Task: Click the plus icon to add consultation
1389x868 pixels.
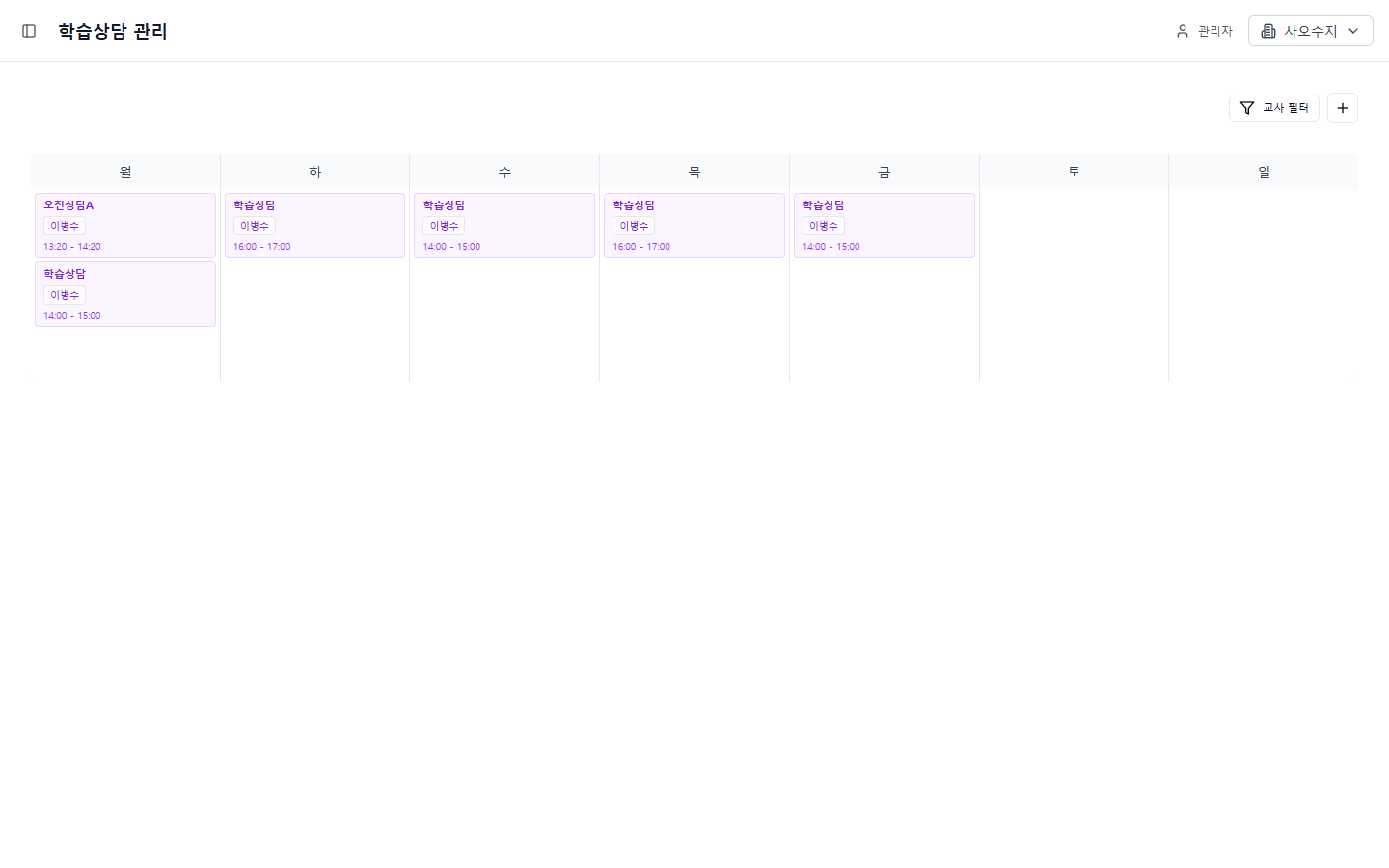Action: coord(1342,108)
